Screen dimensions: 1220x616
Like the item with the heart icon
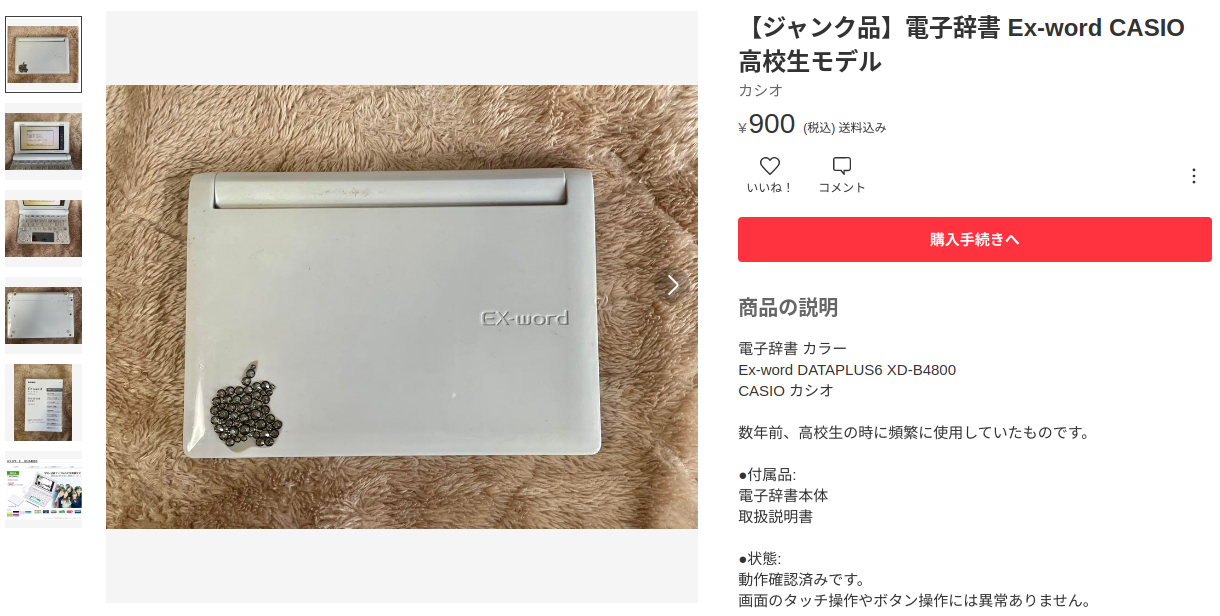point(769,166)
